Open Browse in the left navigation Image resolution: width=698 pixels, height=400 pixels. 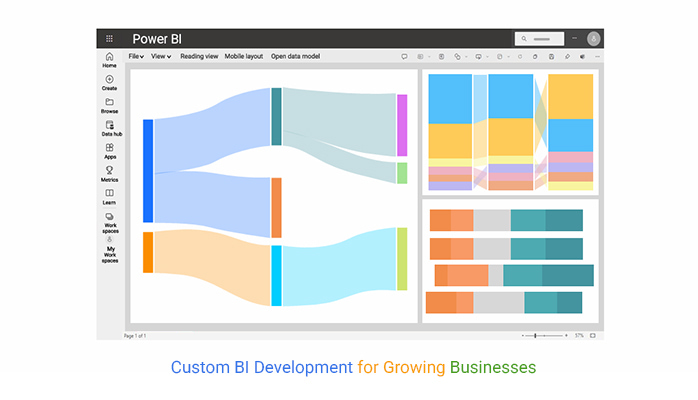109,105
